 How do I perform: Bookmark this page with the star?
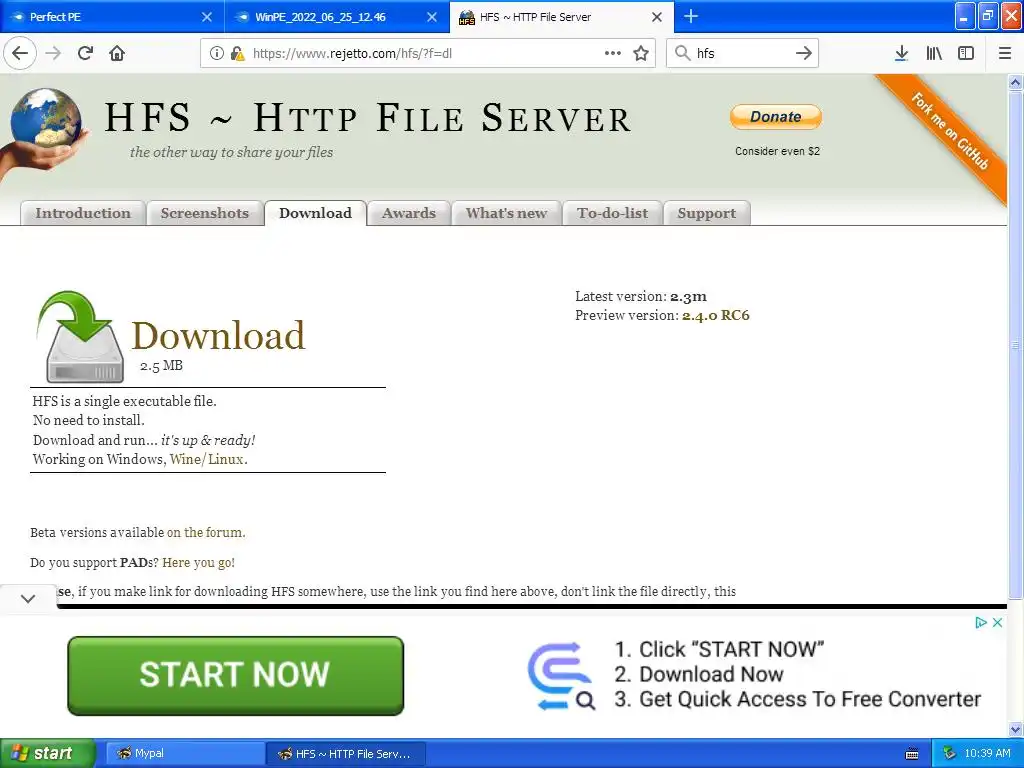click(641, 53)
